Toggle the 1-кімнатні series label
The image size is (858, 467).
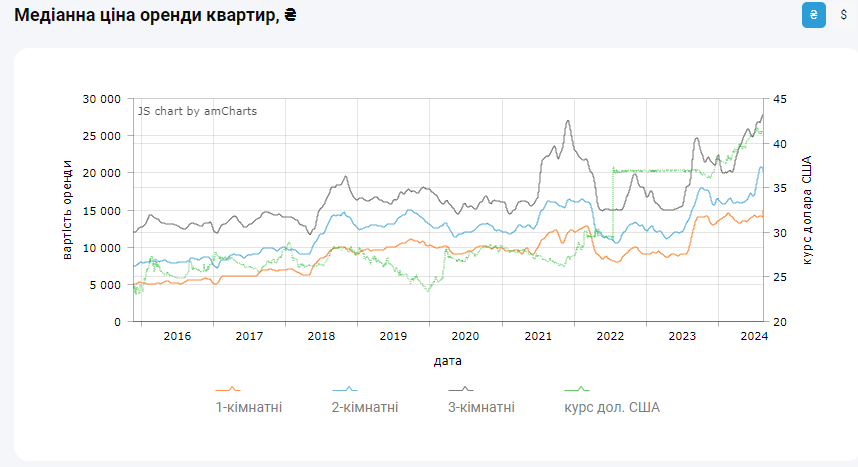[249, 408]
